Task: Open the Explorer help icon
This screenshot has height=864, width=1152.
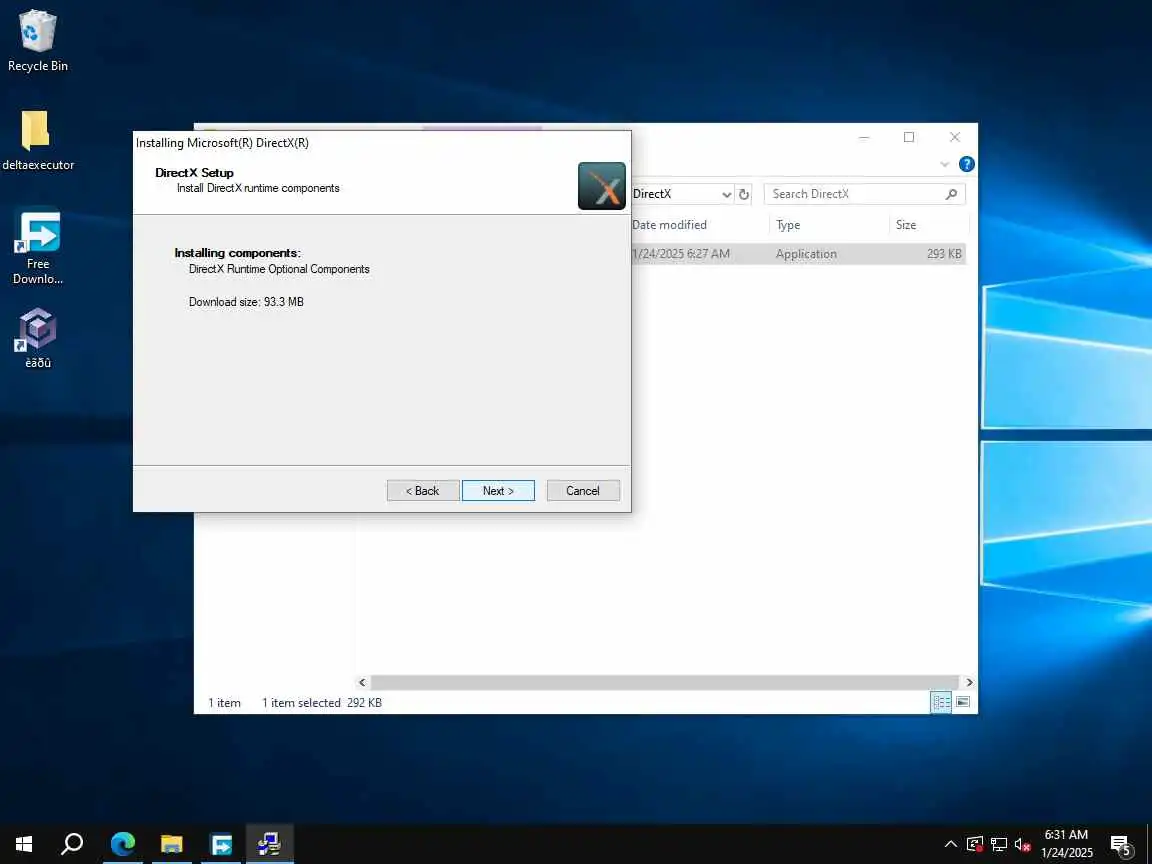Action: [967, 164]
